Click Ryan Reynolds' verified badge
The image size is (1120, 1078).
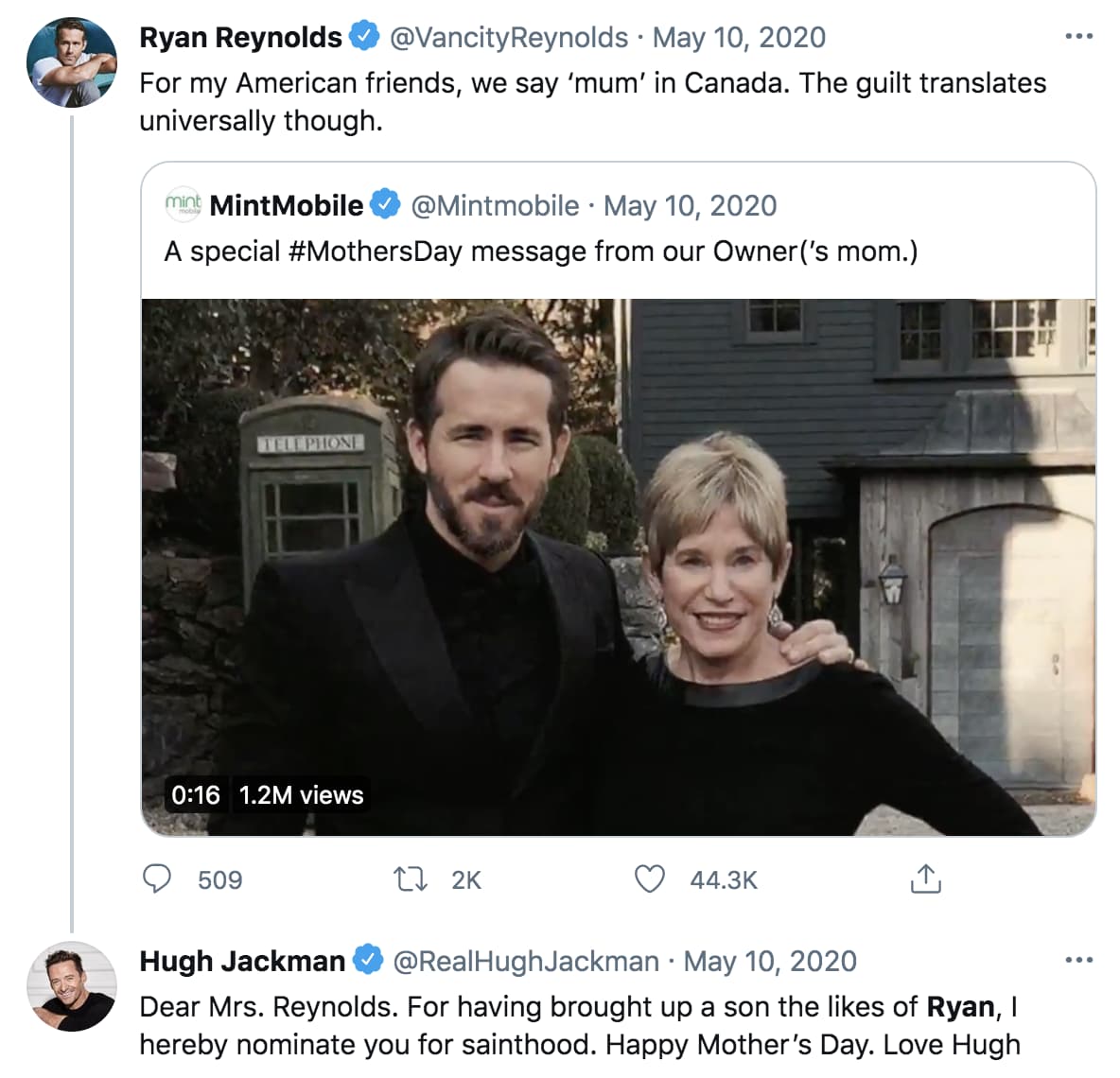pyautogui.click(x=364, y=37)
